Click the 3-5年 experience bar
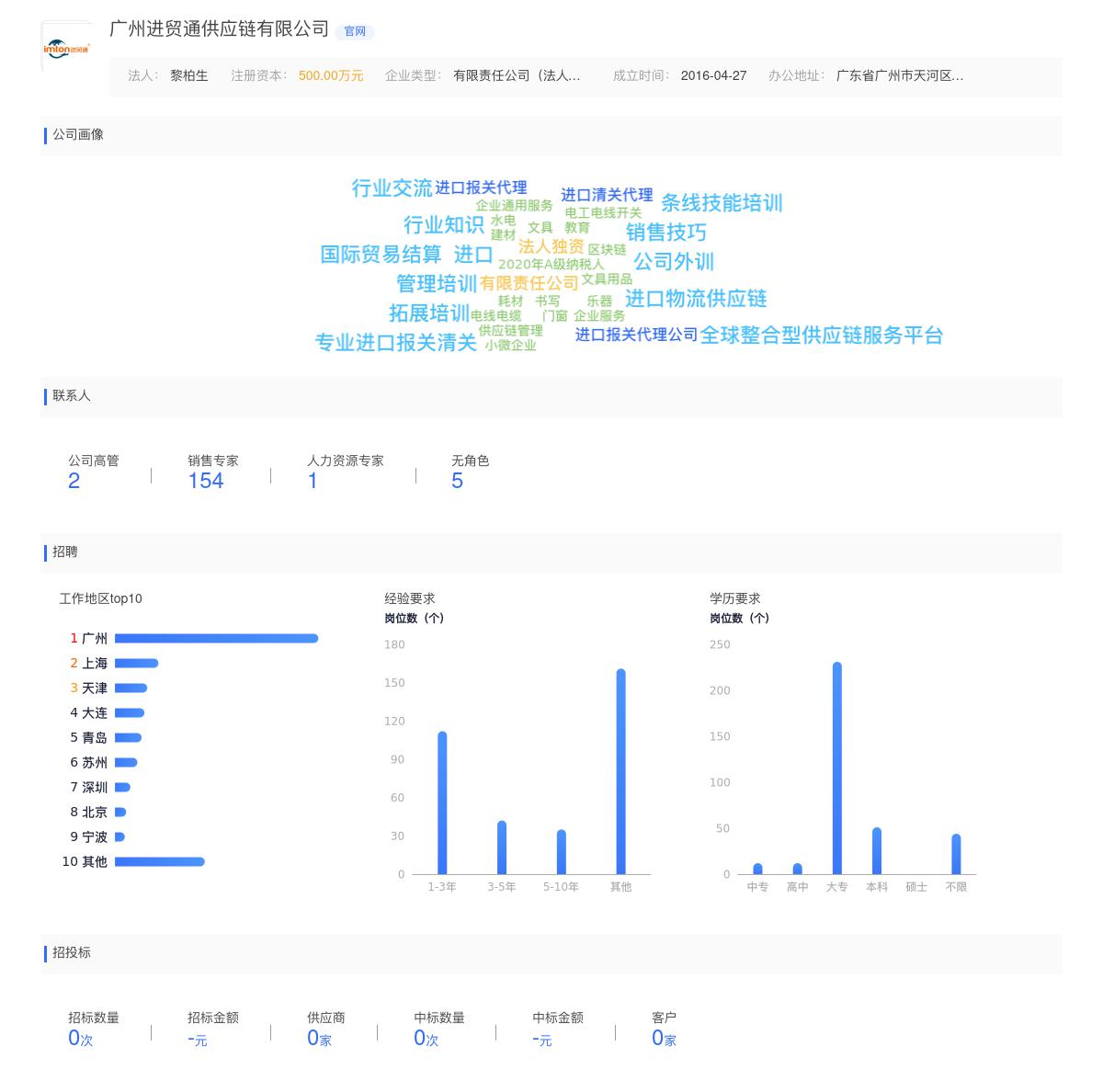 pyautogui.click(x=502, y=847)
